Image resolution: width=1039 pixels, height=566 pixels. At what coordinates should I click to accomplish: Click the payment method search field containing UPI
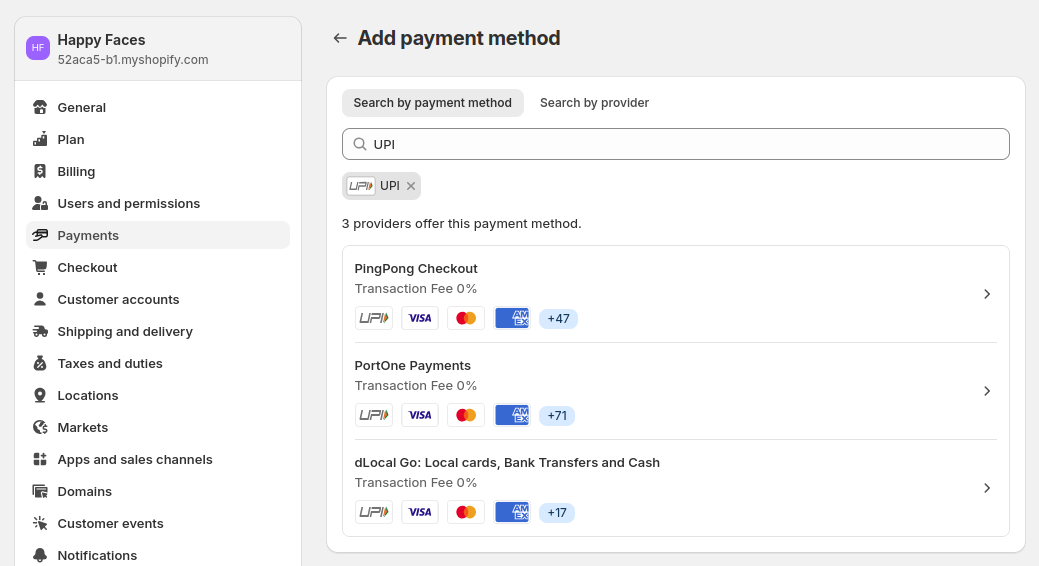coord(676,144)
